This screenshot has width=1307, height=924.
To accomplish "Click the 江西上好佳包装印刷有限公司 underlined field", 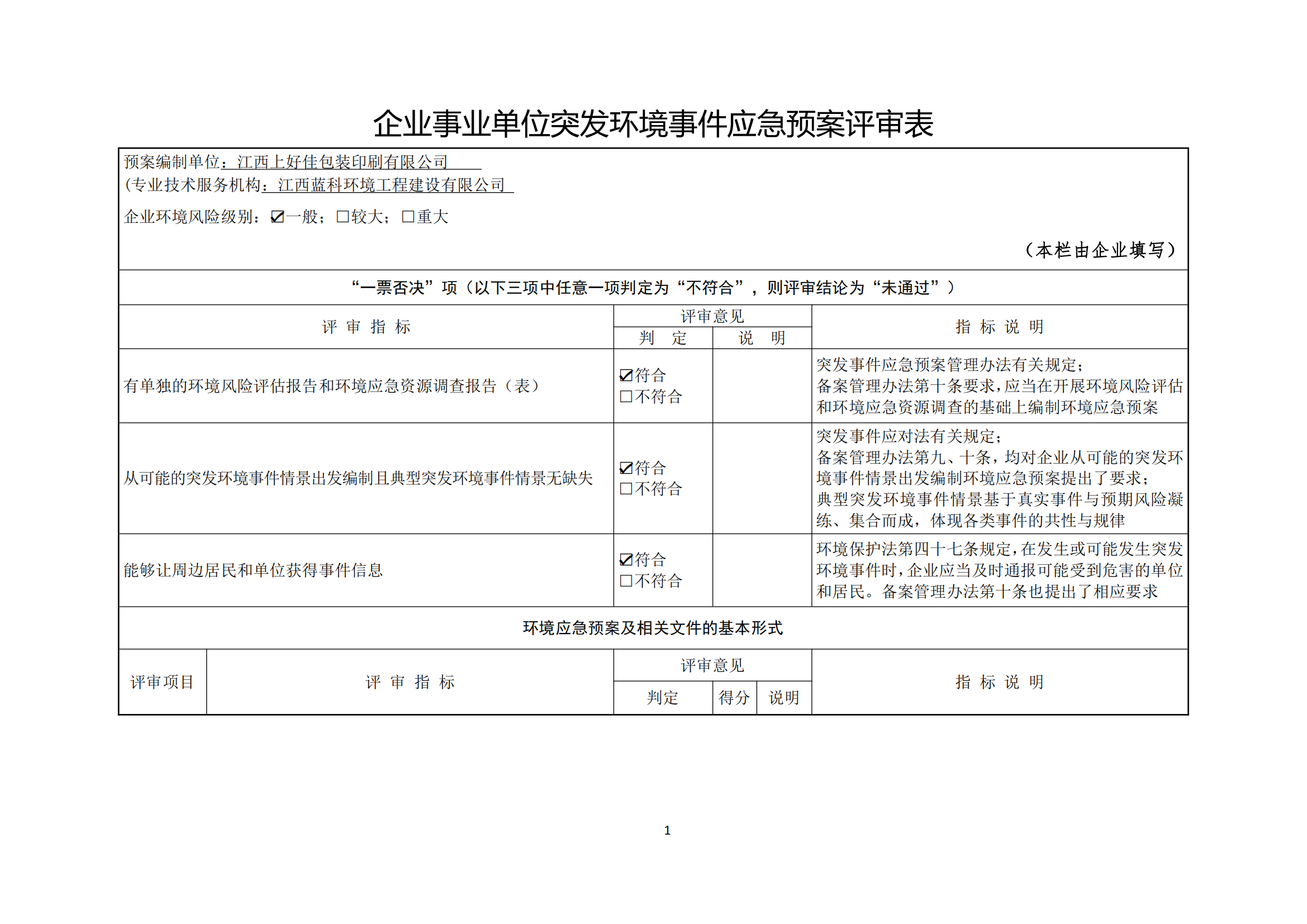I will [x=343, y=162].
